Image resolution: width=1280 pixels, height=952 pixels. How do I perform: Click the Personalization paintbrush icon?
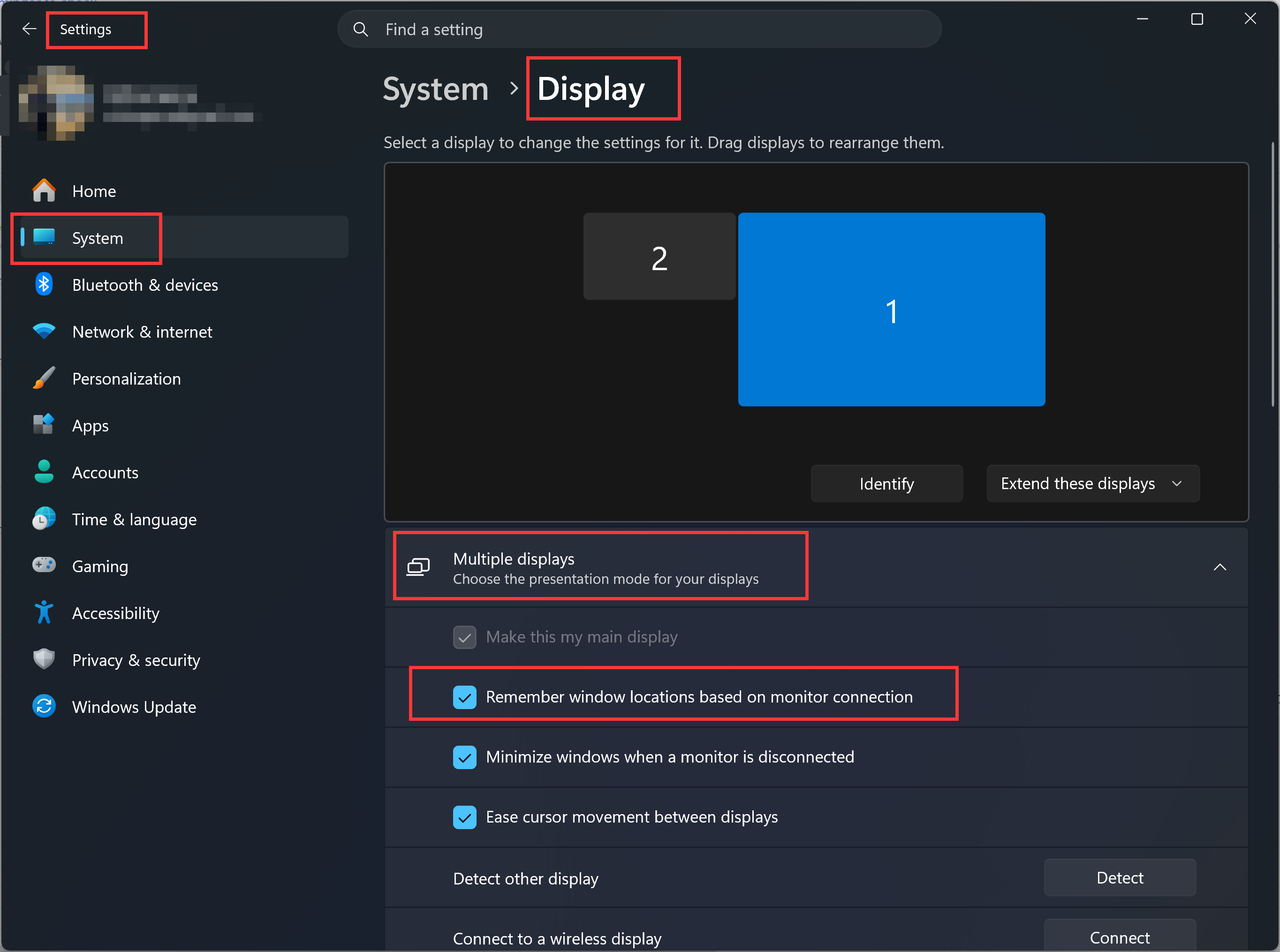(44, 378)
